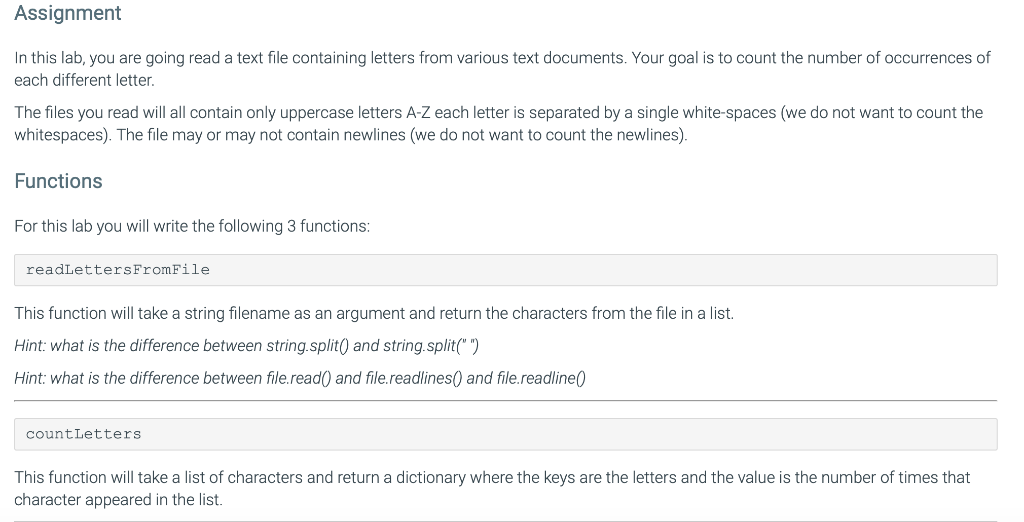
Task: Click the horizontal divider above countLetters
Action: 505,401
